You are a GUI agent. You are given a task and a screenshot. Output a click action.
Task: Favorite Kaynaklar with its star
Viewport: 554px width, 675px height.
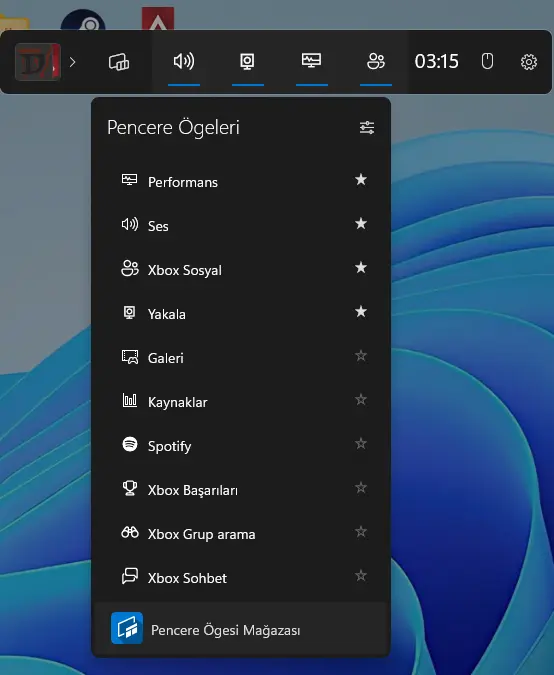pos(361,399)
